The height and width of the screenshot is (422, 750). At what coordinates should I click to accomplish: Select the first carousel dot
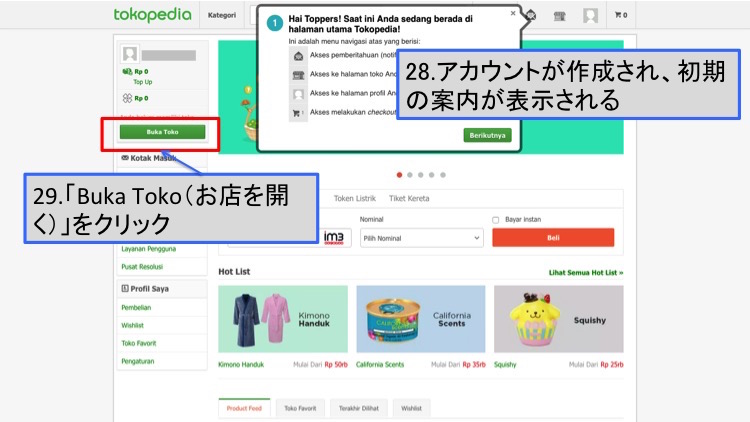pos(399,175)
